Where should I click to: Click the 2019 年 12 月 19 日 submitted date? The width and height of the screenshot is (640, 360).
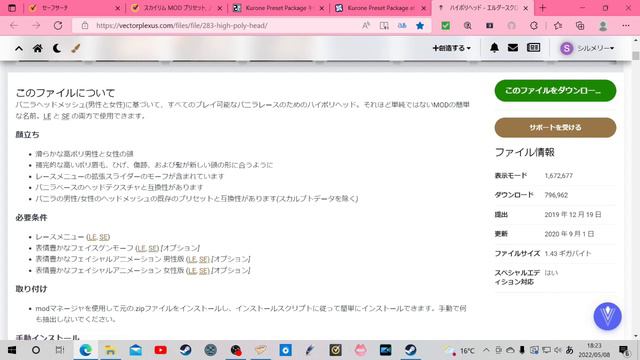coord(573,214)
